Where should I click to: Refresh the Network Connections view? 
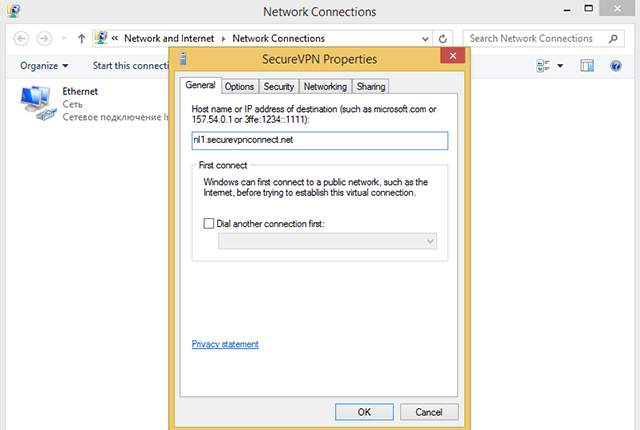point(442,39)
